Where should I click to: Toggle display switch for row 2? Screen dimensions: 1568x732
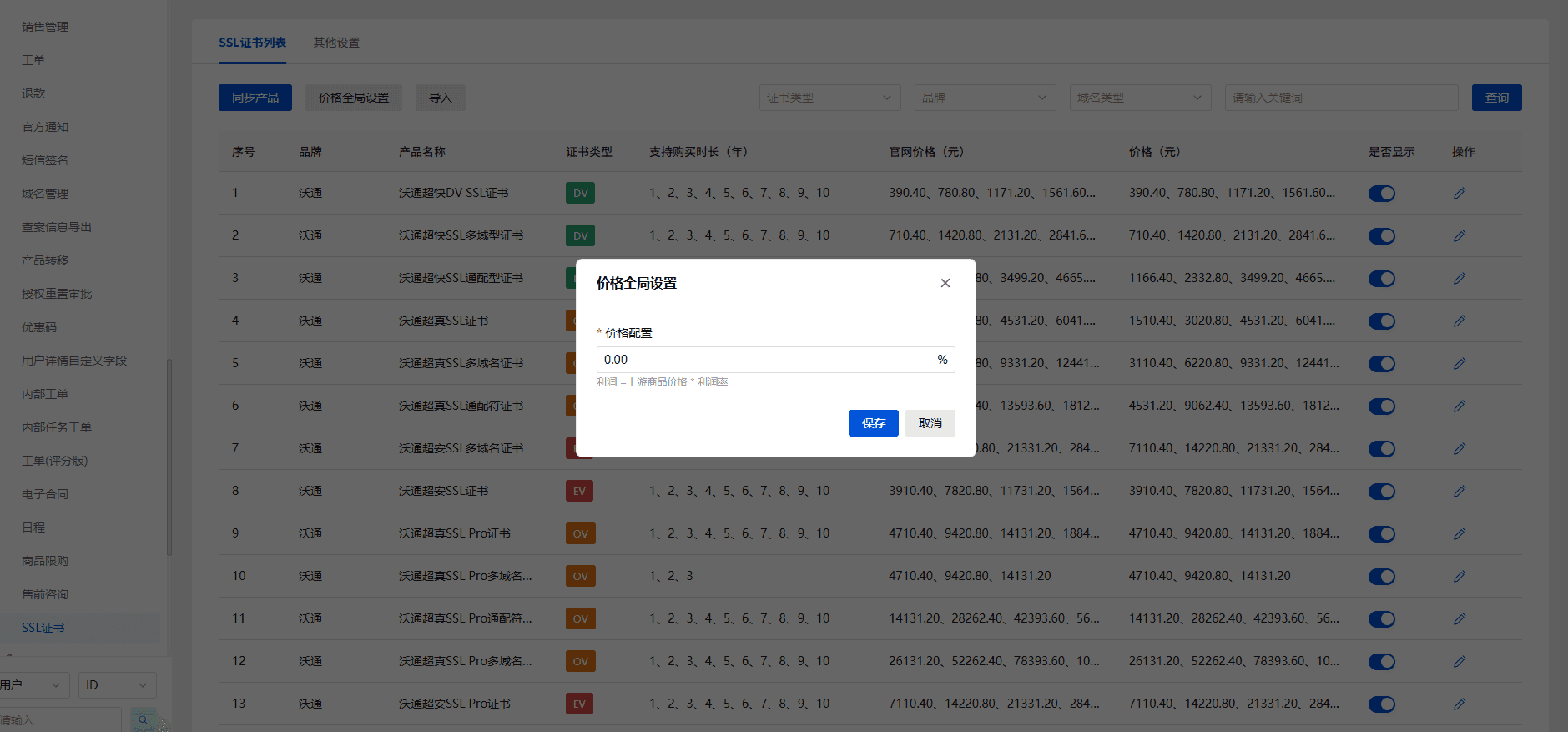(x=1382, y=236)
